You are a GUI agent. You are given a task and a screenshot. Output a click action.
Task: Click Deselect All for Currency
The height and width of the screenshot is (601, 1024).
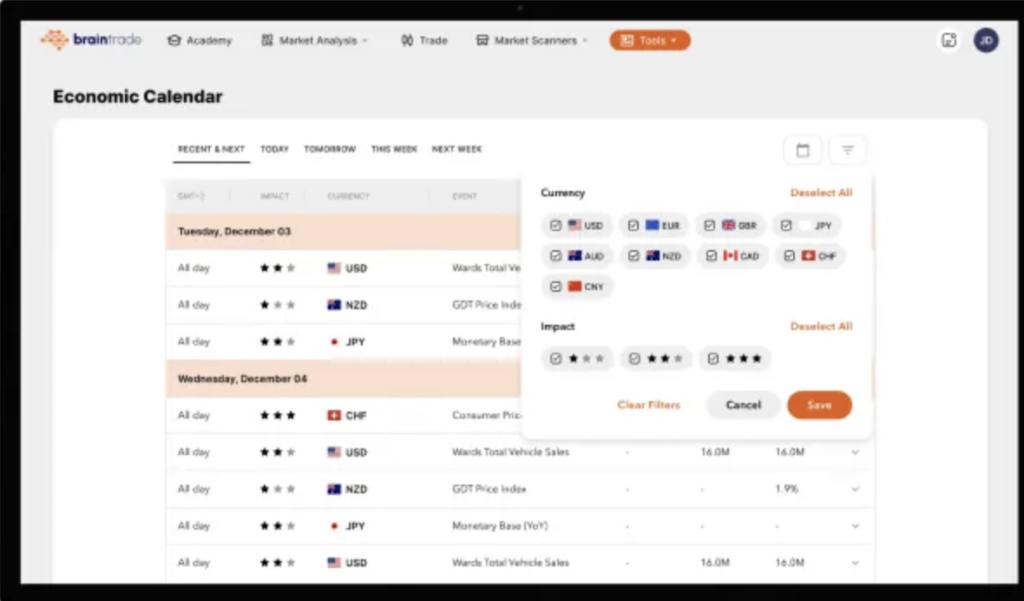[x=821, y=193]
